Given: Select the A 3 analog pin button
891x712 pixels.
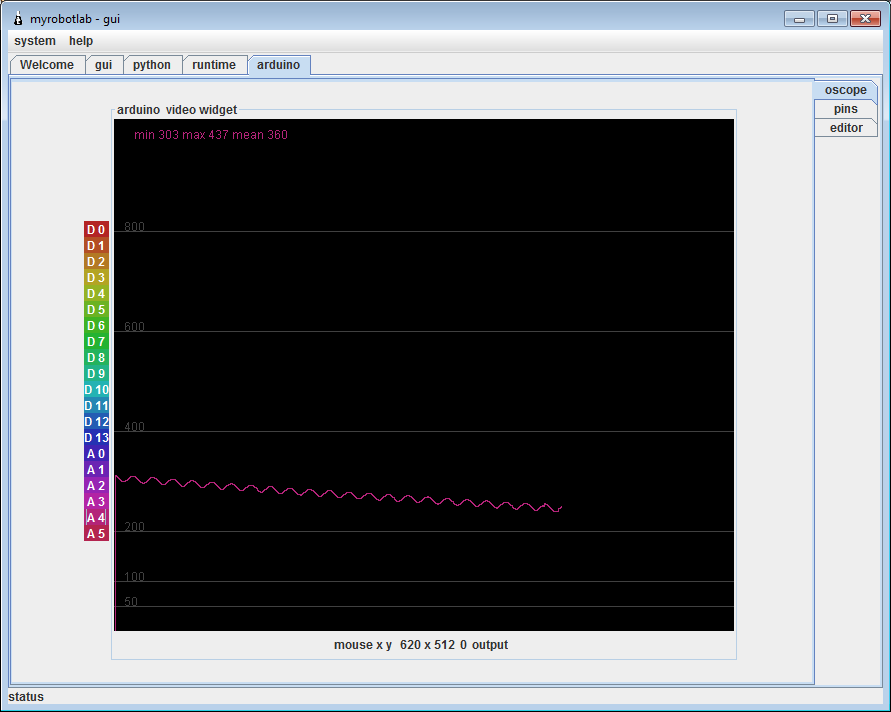Looking at the screenshot, I should pos(96,502).
